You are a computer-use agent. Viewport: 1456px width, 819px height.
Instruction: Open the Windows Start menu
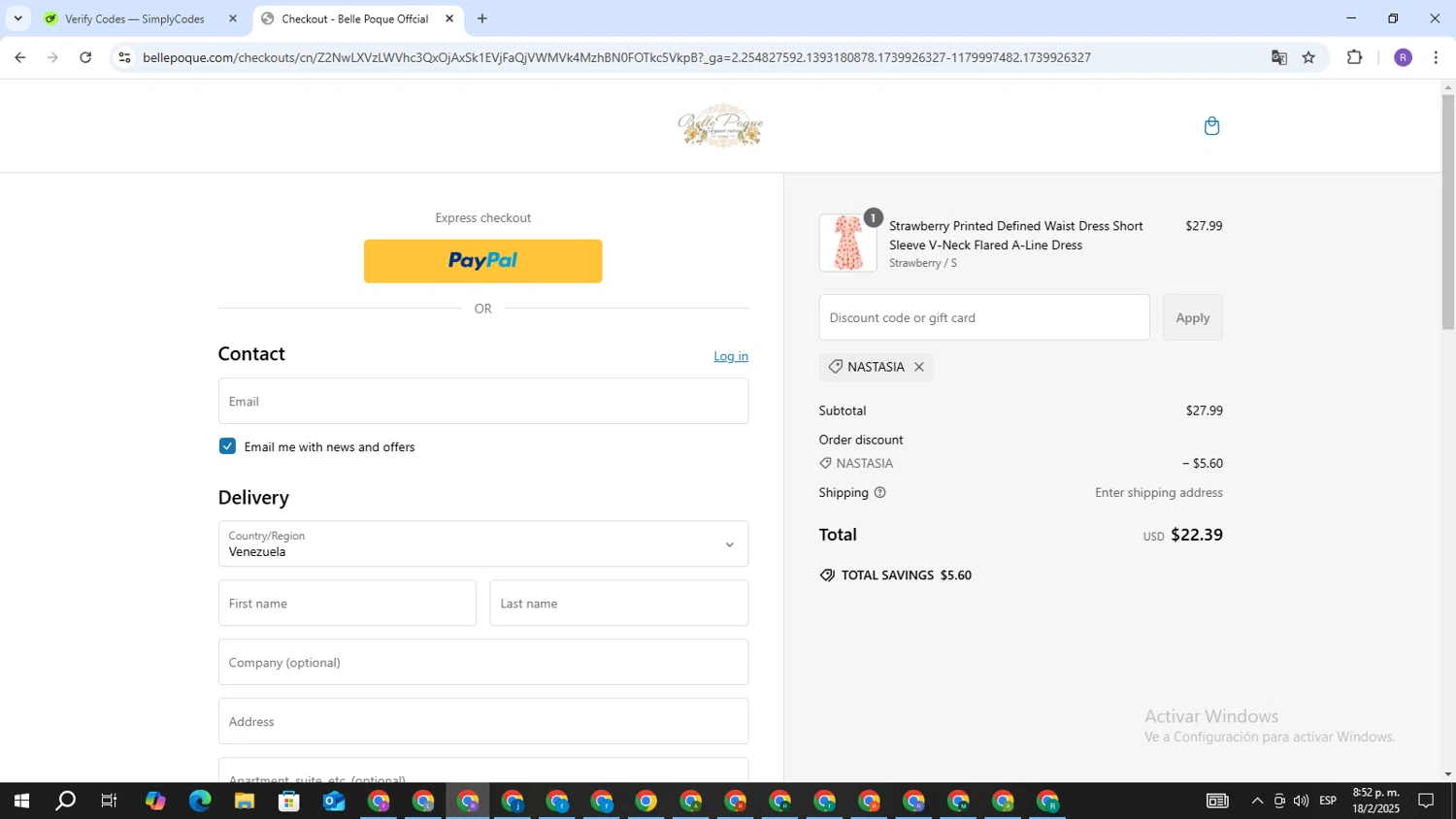21,801
